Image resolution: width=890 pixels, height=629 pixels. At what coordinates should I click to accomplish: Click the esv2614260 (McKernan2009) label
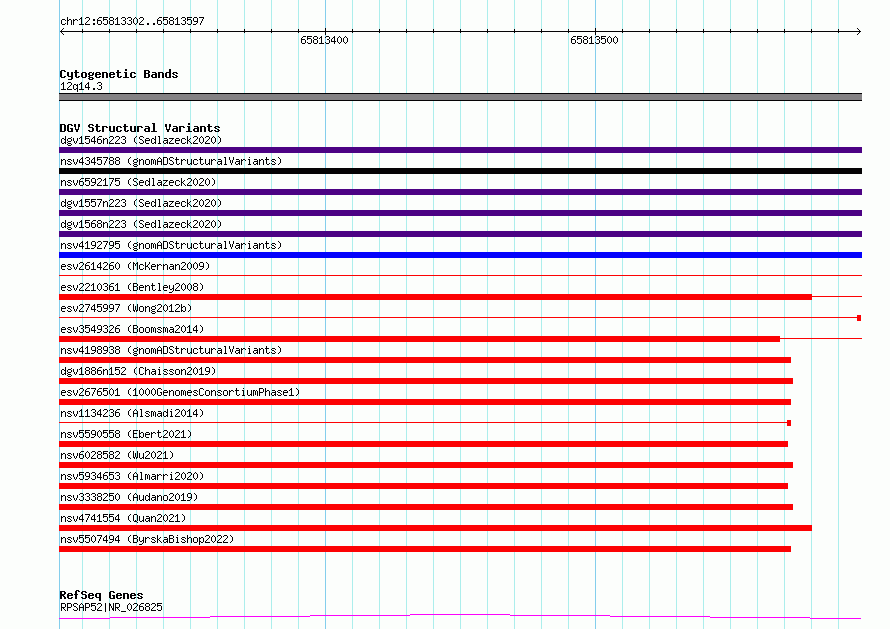point(135,266)
